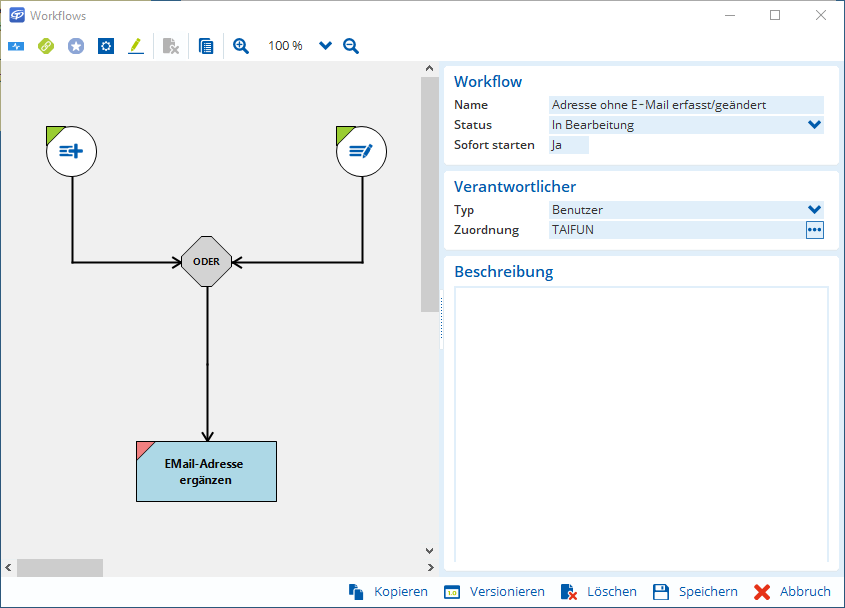Image resolution: width=845 pixels, height=608 pixels.
Task: Expand the Typ dropdown
Action: (x=814, y=210)
